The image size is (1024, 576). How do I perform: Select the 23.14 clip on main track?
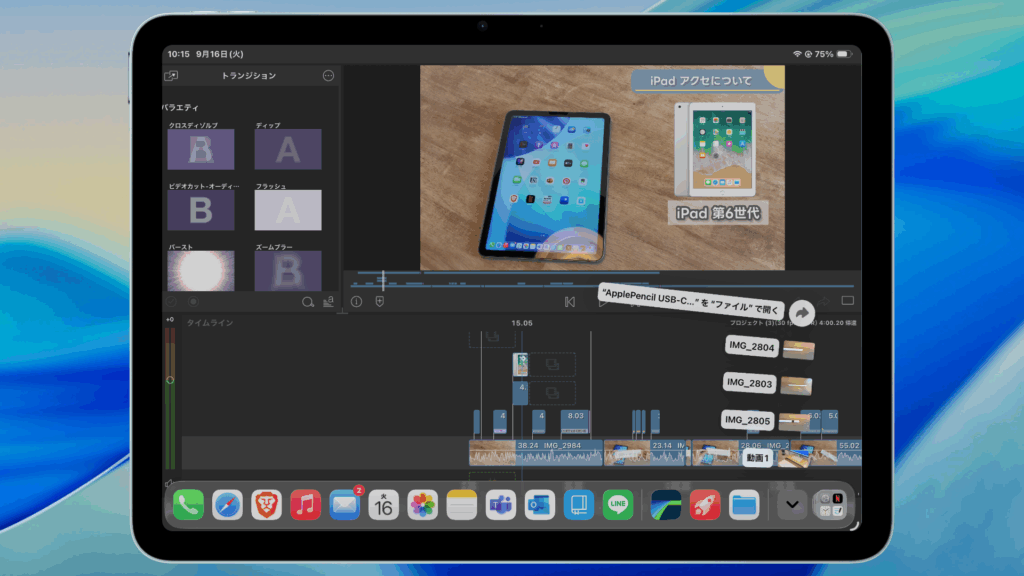(x=645, y=453)
